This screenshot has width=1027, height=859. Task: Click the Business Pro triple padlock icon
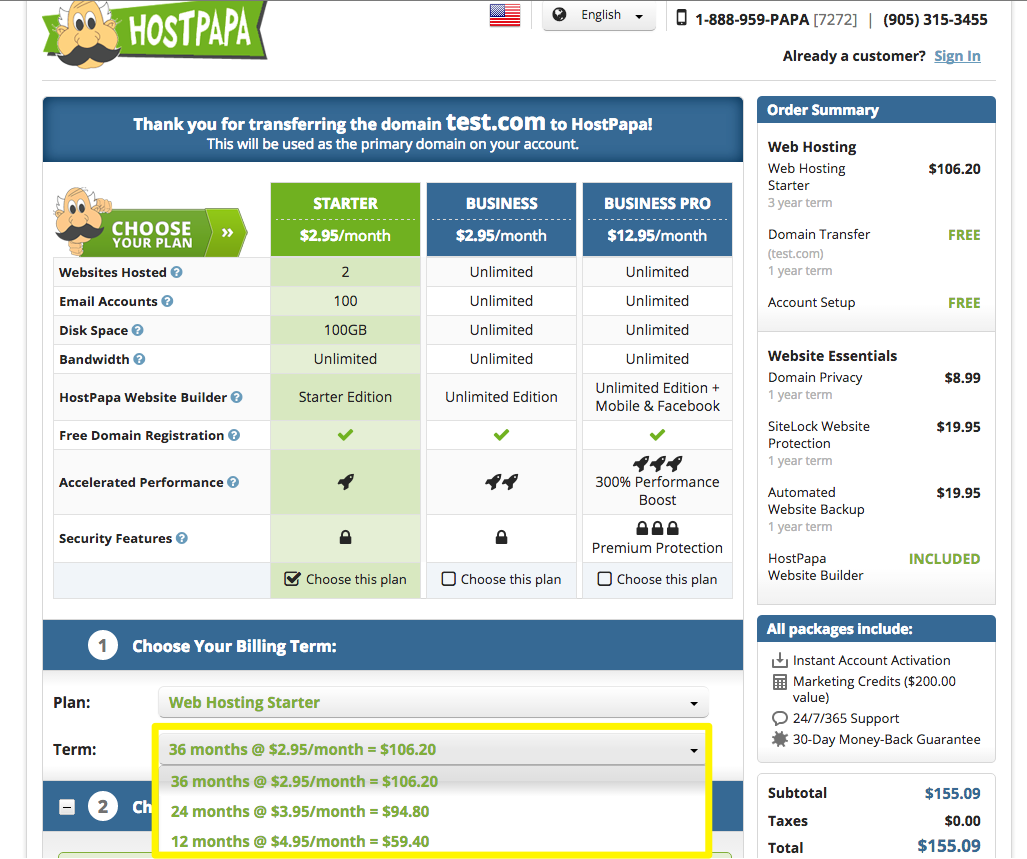tap(657, 528)
